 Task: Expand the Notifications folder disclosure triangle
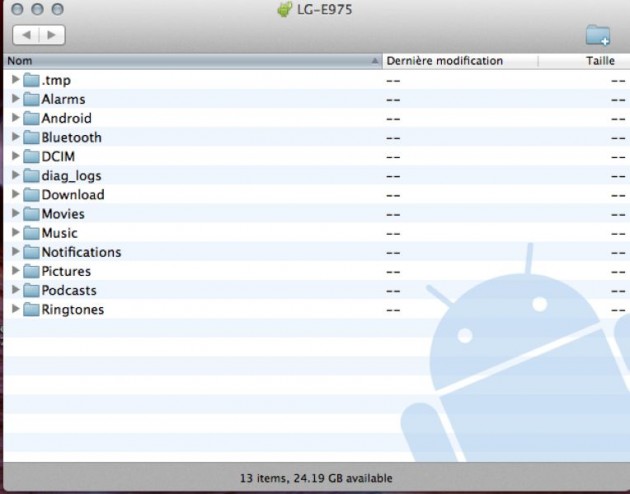tap(15, 251)
